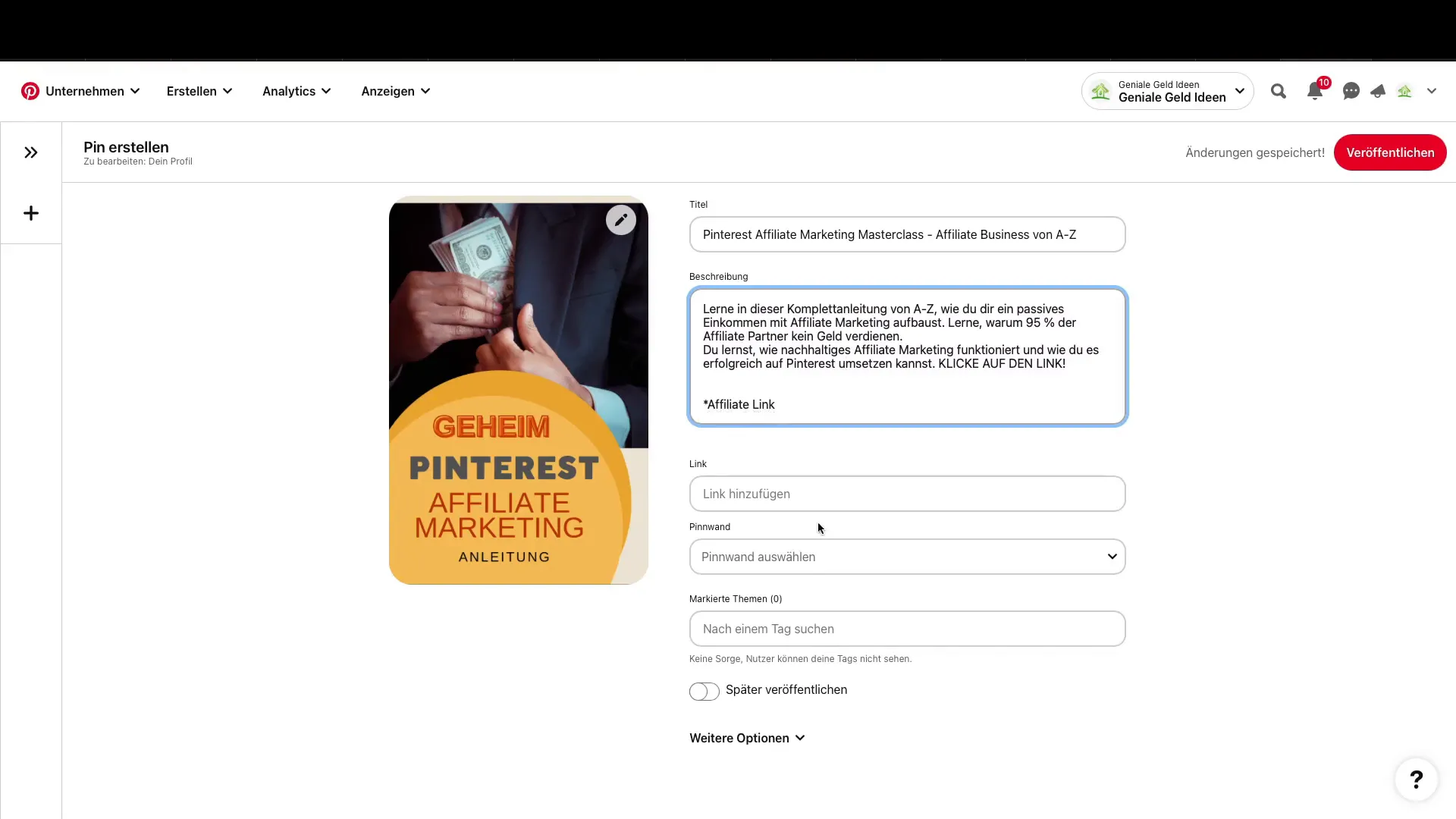Open the Erstellen menu
Viewport: 1456px width, 819px height.
[199, 91]
